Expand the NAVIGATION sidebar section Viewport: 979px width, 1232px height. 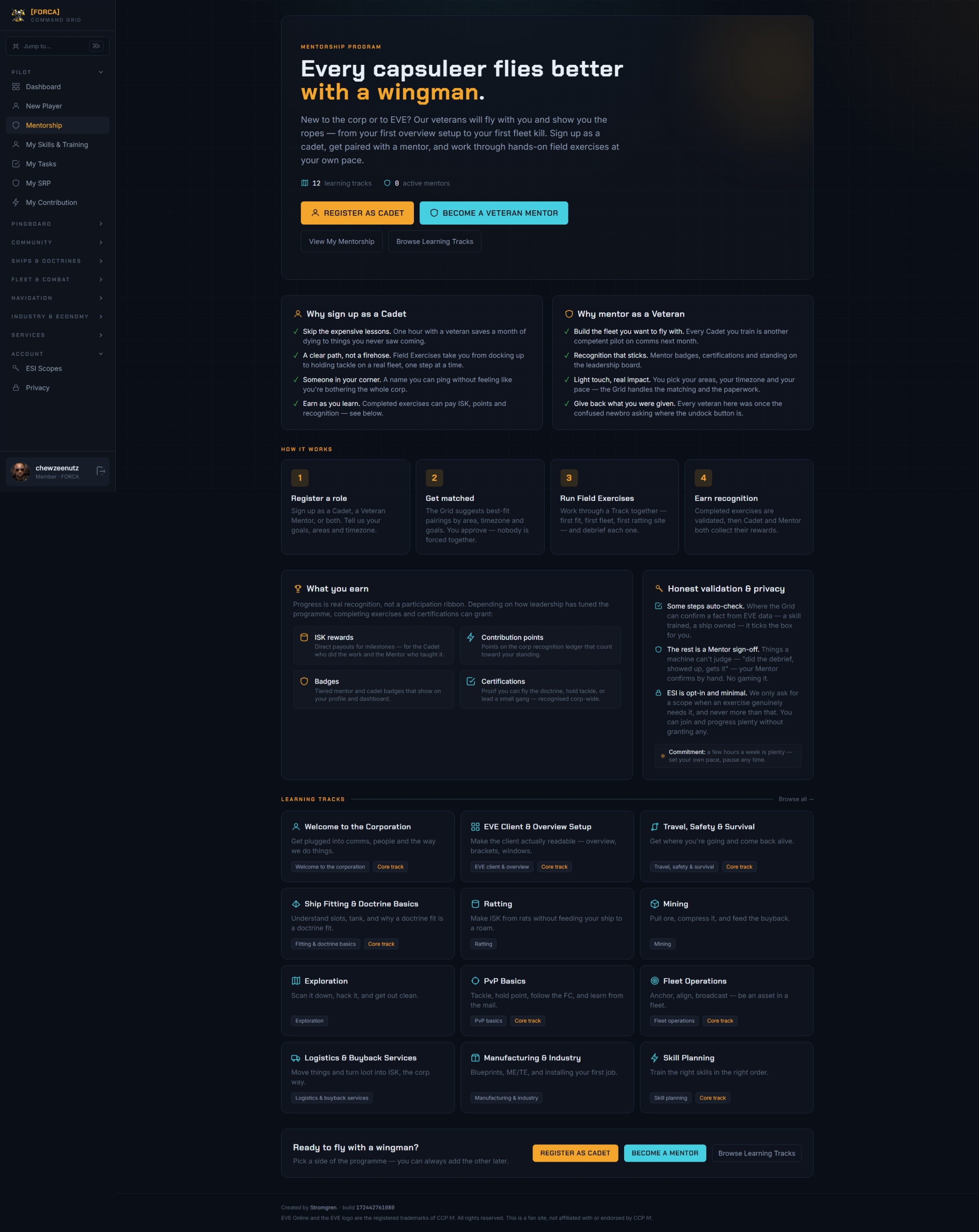tap(58, 298)
